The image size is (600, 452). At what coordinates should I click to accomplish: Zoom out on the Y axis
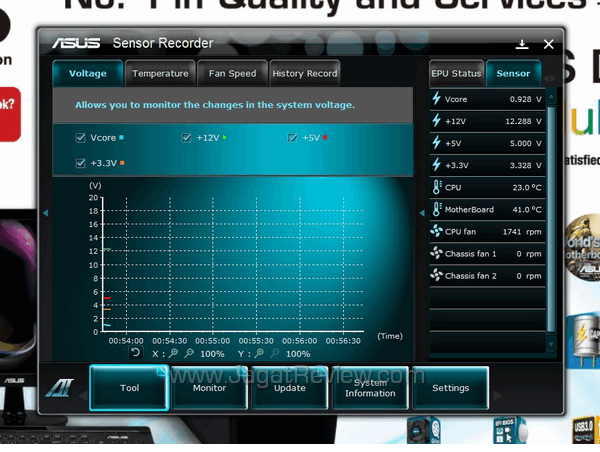click(274, 353)
